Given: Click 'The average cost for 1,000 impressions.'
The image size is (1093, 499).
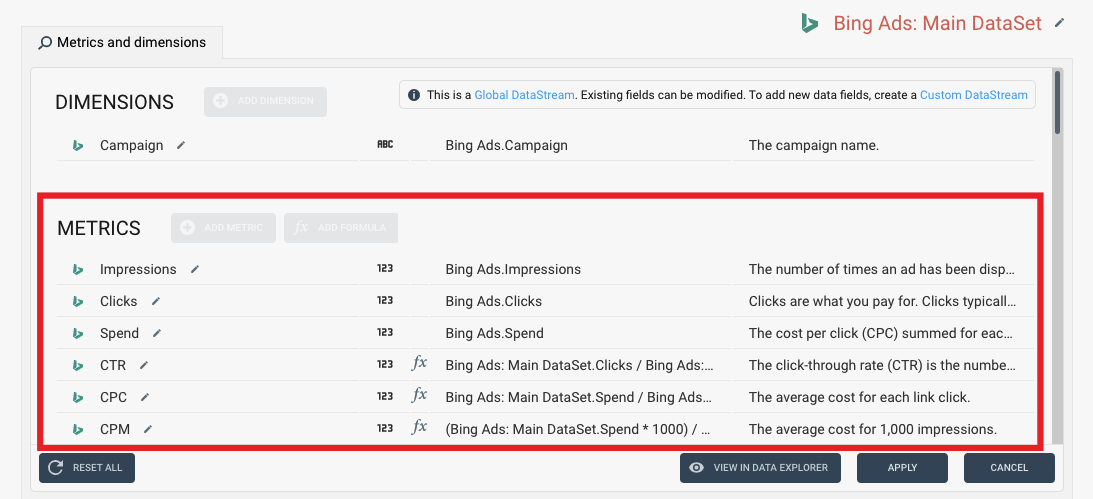Looking at the screenshot, I should (873, 429).
